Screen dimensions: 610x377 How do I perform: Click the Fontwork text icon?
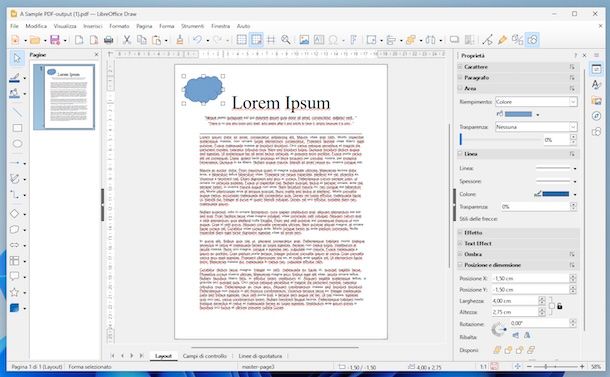pyautogui.click(x=353, y=40)
